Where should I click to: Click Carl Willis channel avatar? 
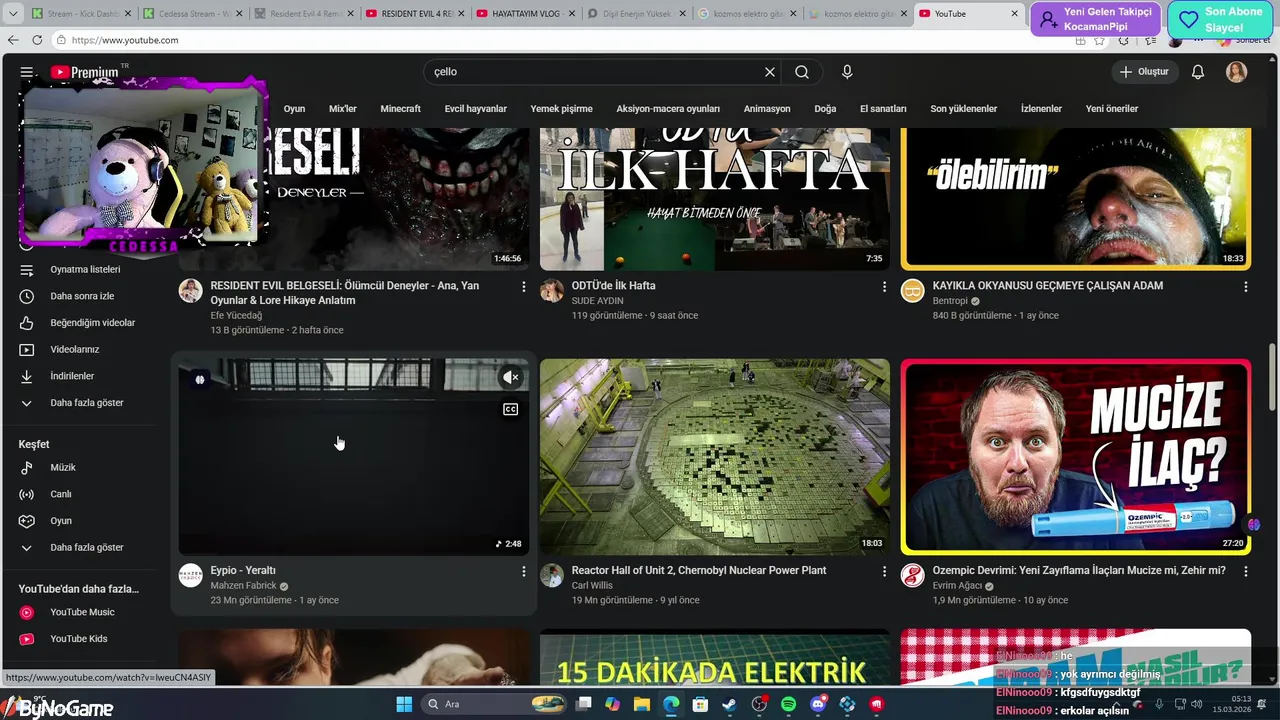pos(552,575)
